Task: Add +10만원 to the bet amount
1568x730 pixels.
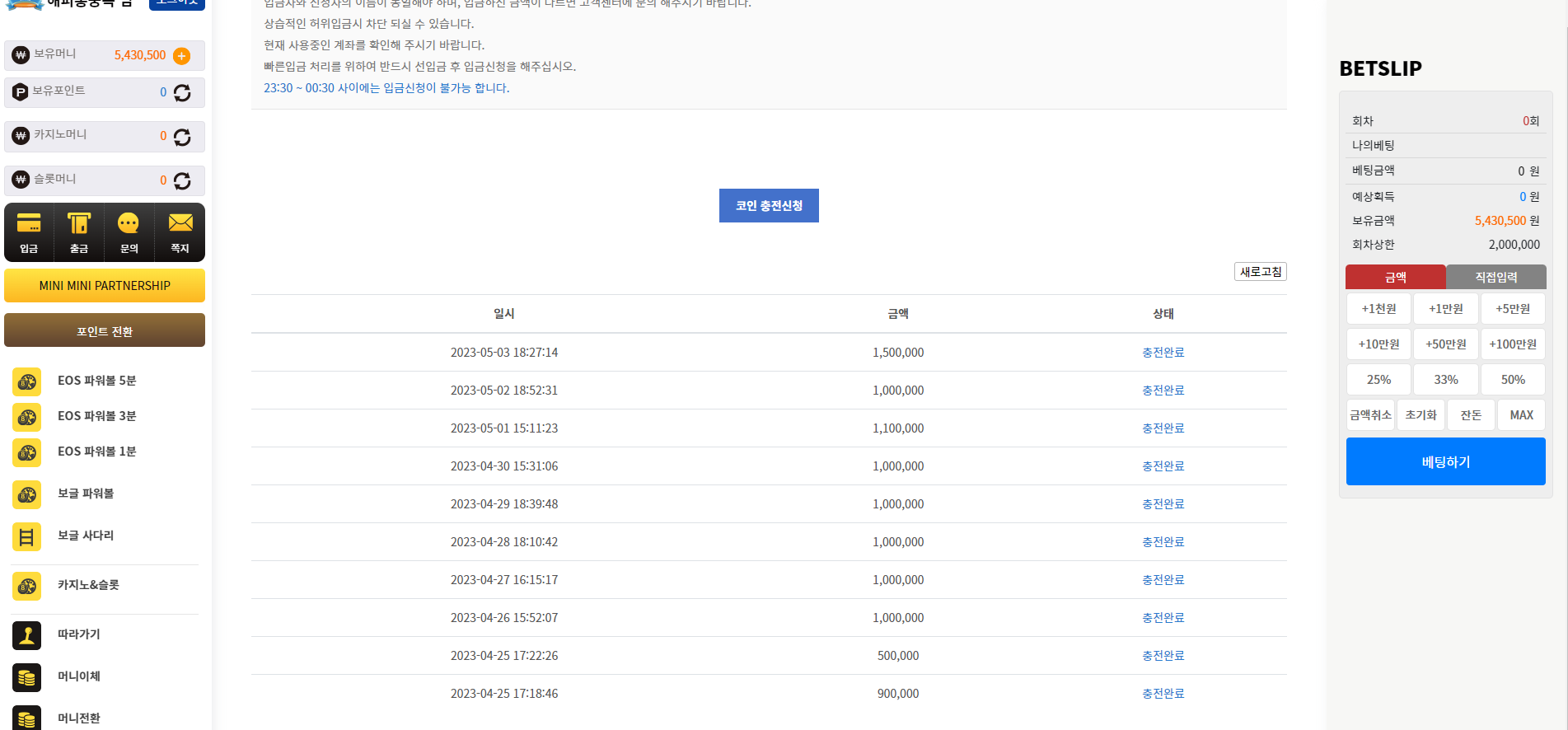Action: (1378, 344)
